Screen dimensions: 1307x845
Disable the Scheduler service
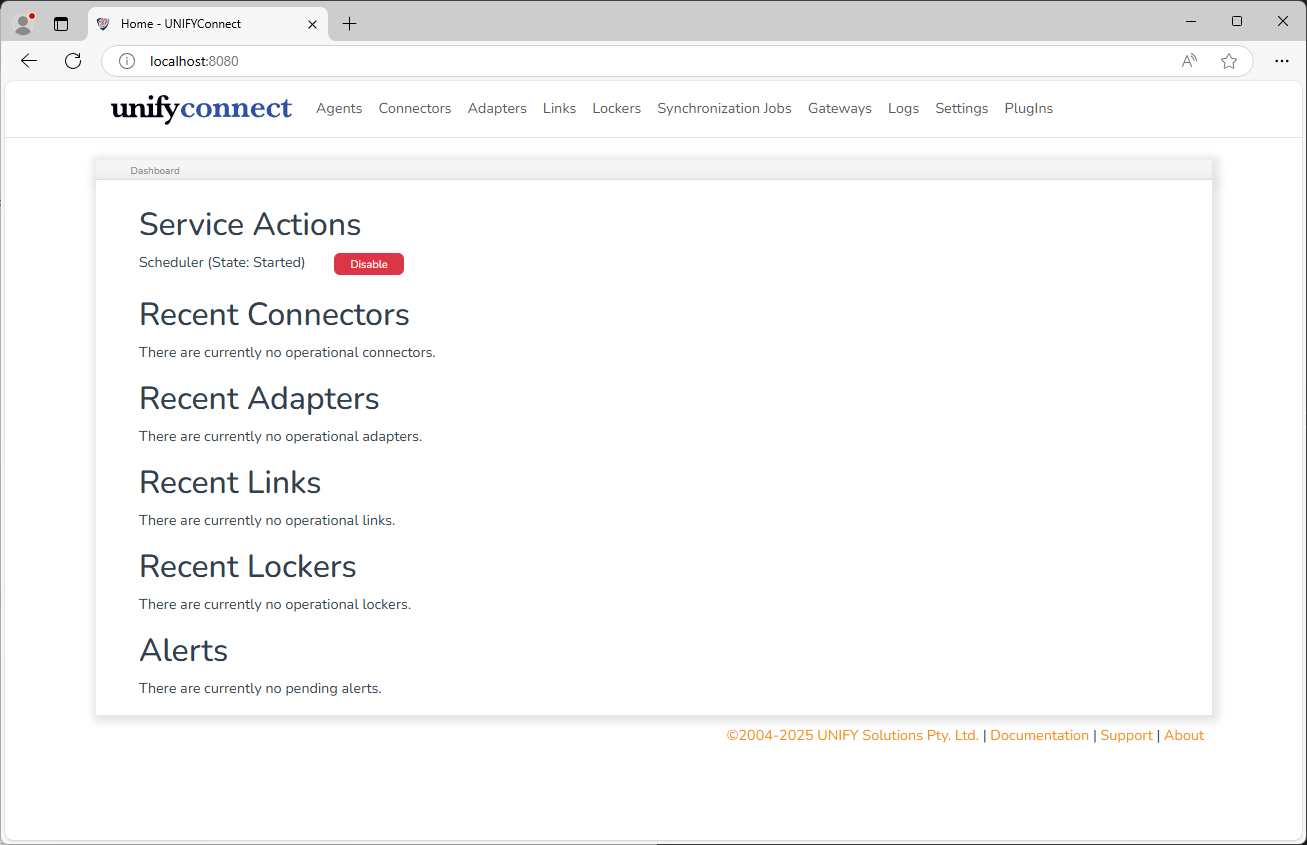tap(369, 264)
